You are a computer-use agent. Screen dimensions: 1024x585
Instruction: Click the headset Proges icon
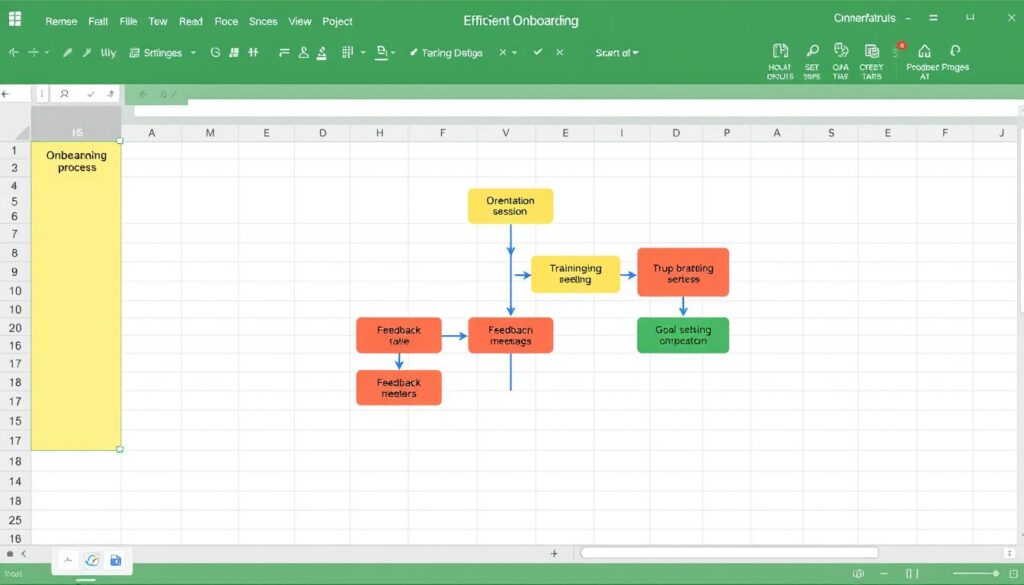955,50
